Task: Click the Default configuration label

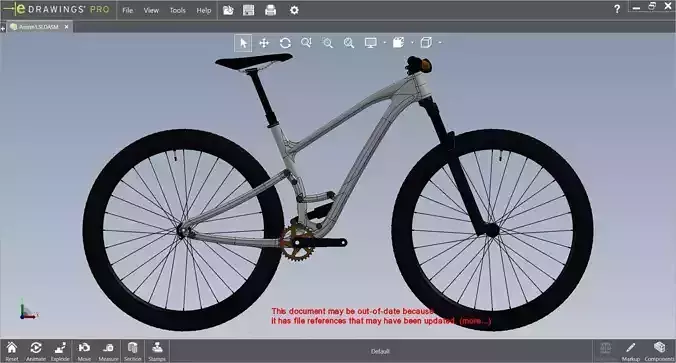Action: pos(380,351)
